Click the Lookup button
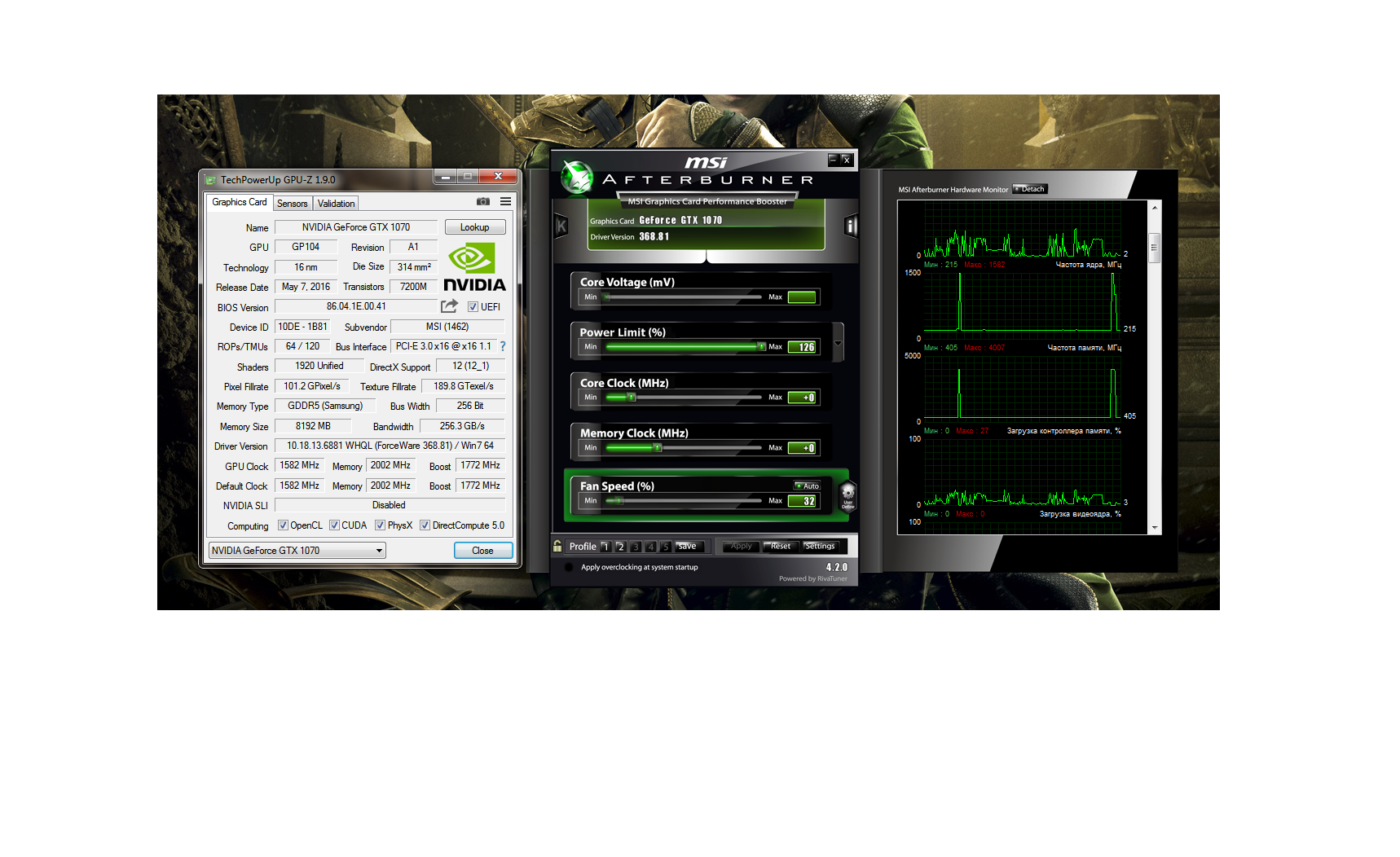Viewport: 1400px width, 857px height. tap(474, 227)
